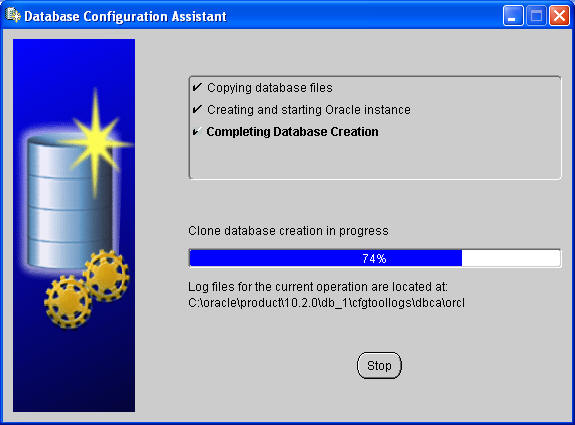Click the checkmark beside Creating and starting Oracle instance
This screenshot has width=575, height=425.
point(197,109)
